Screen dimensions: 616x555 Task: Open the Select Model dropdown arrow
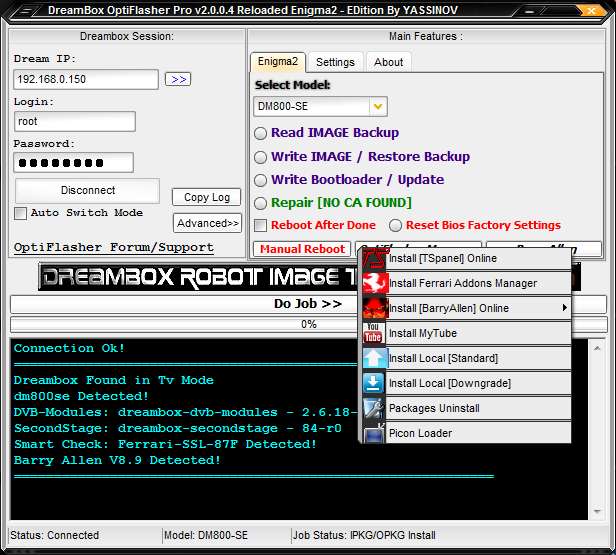click(378, 106)
